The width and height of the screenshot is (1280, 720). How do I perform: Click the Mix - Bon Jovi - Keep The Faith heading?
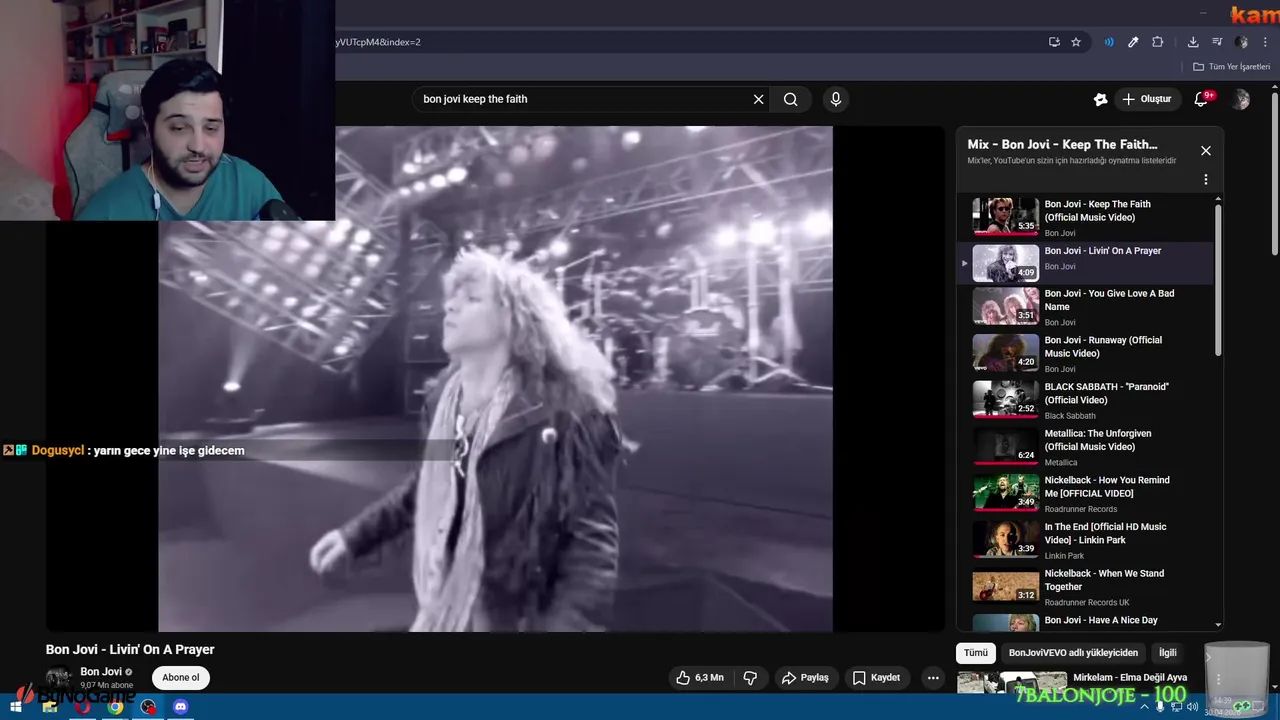(x=1062, y=144)
